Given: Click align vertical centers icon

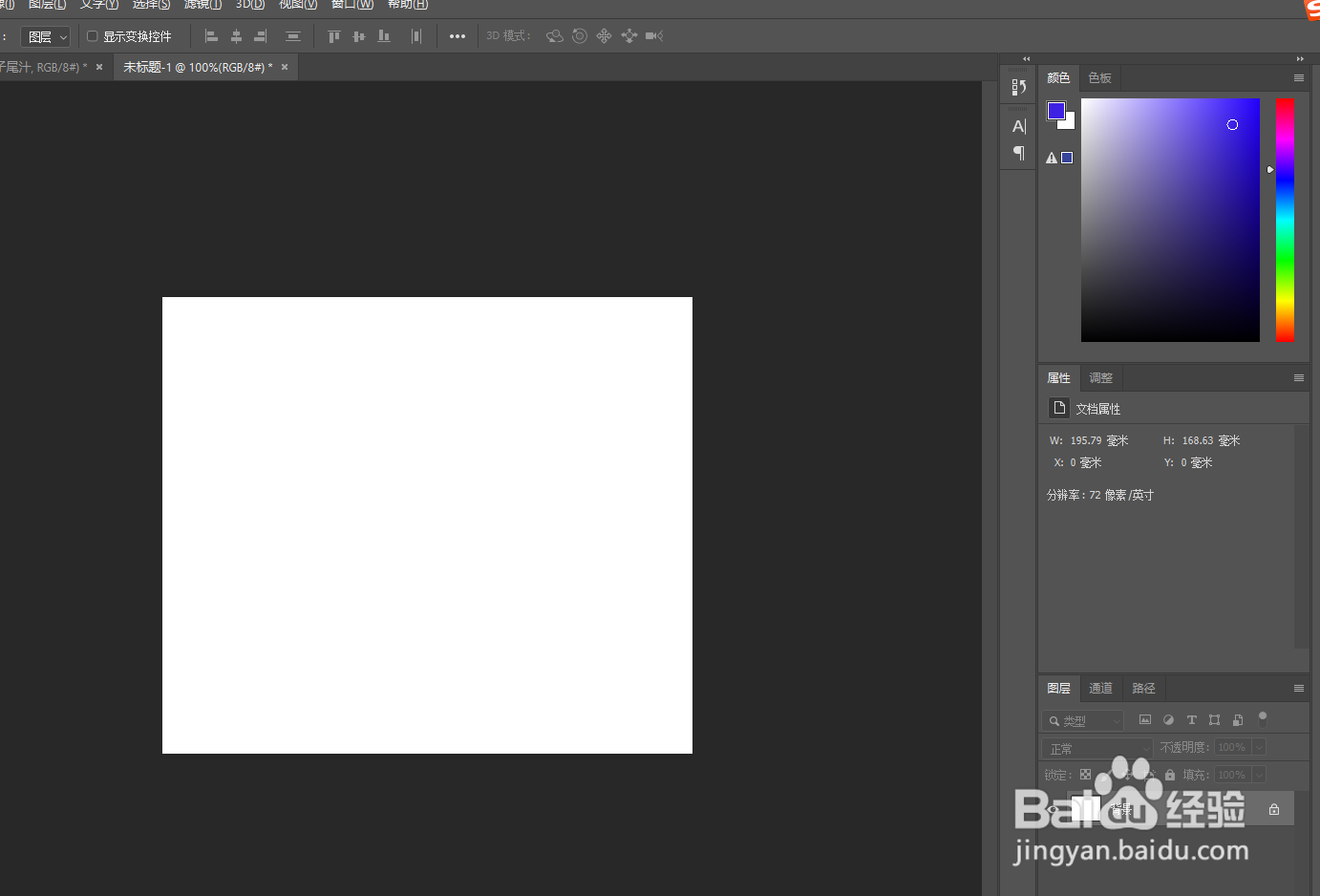Looking at the screenshot, I should 359,36.
